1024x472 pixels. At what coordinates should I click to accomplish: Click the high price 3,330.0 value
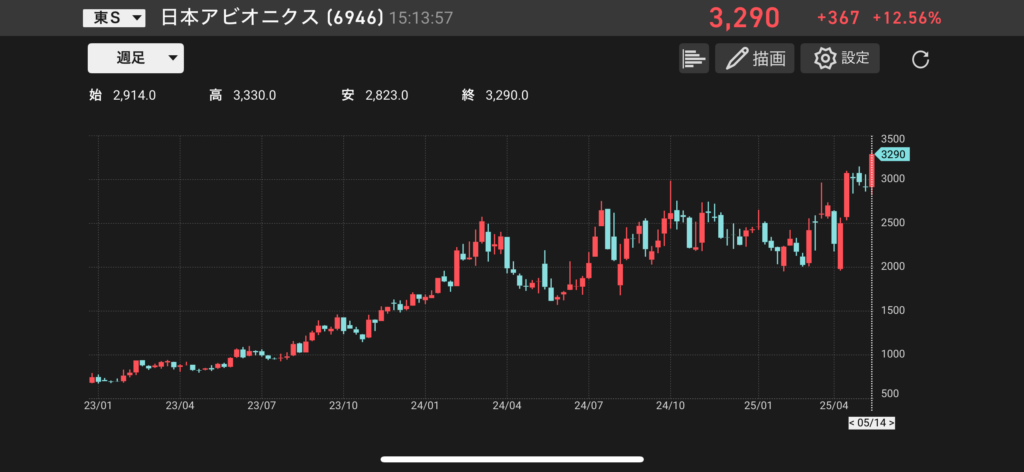click(254, 96)
